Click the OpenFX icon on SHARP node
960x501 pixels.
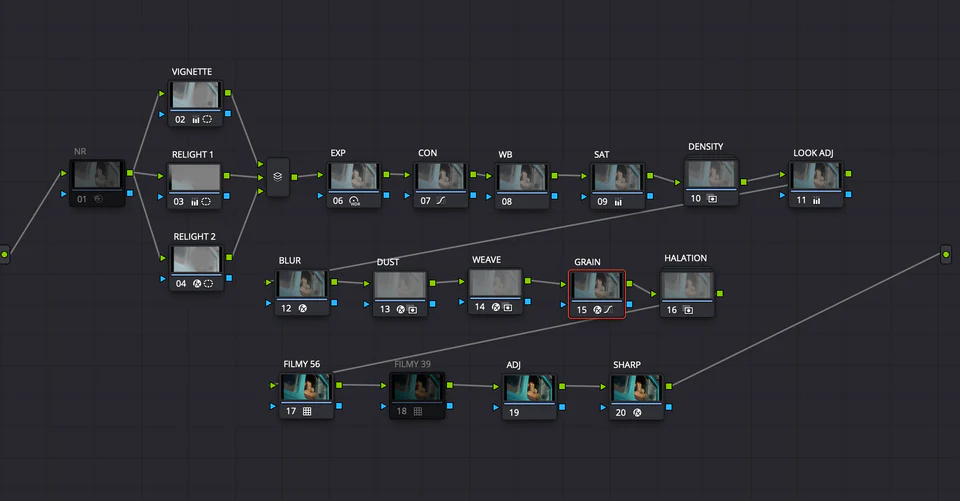[x=636, y=412]
